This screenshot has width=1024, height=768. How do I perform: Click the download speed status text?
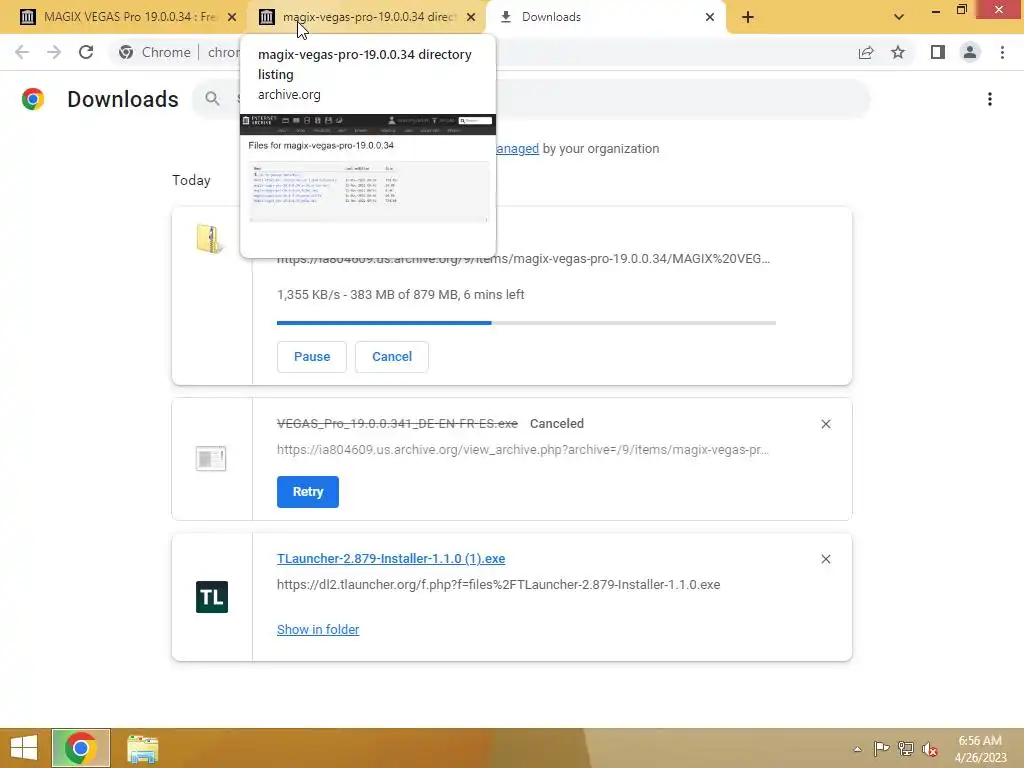(400, 295)
